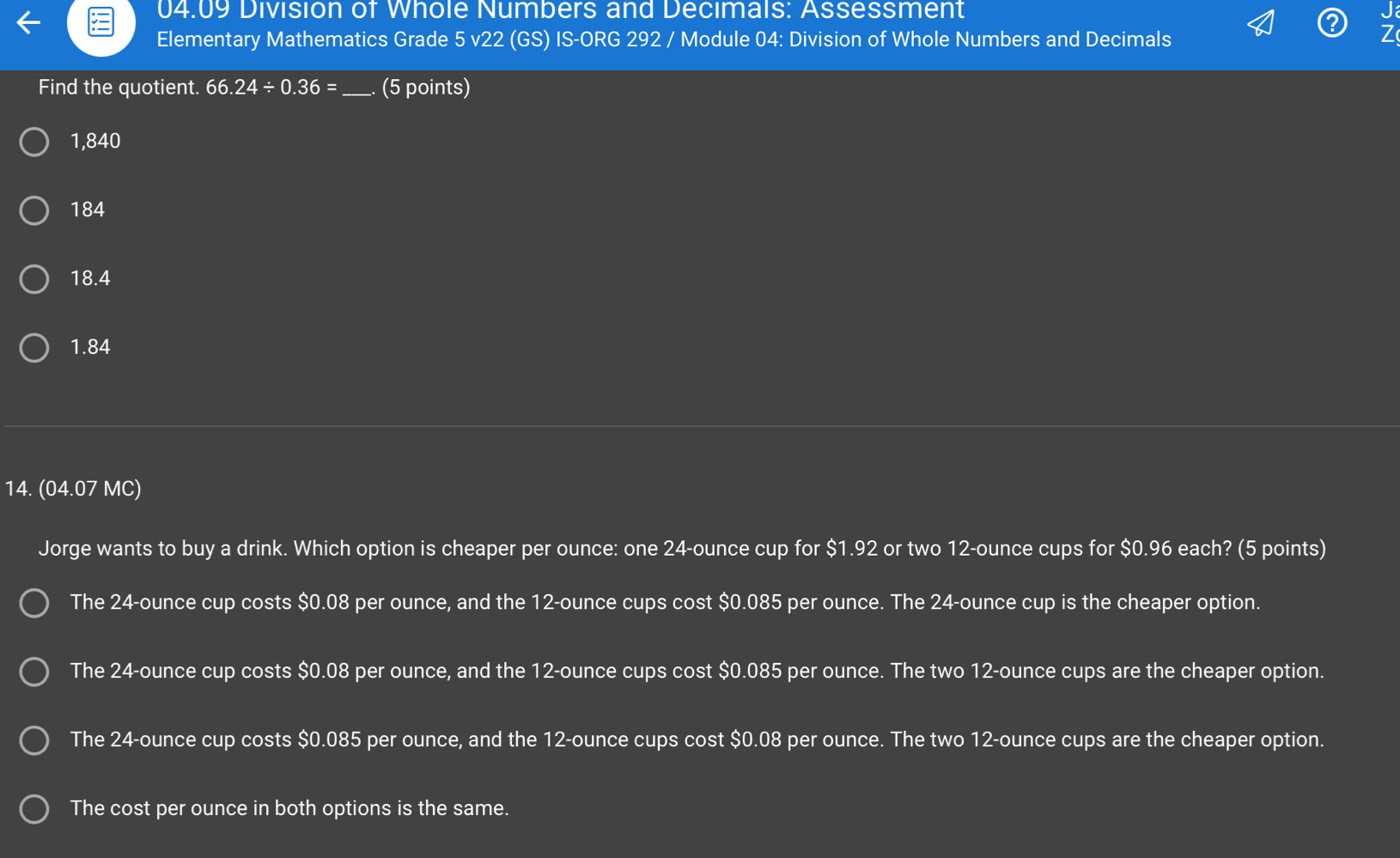Select the 184 answer option
This screenshot has height=858, width=1400.
pos(34,210)
